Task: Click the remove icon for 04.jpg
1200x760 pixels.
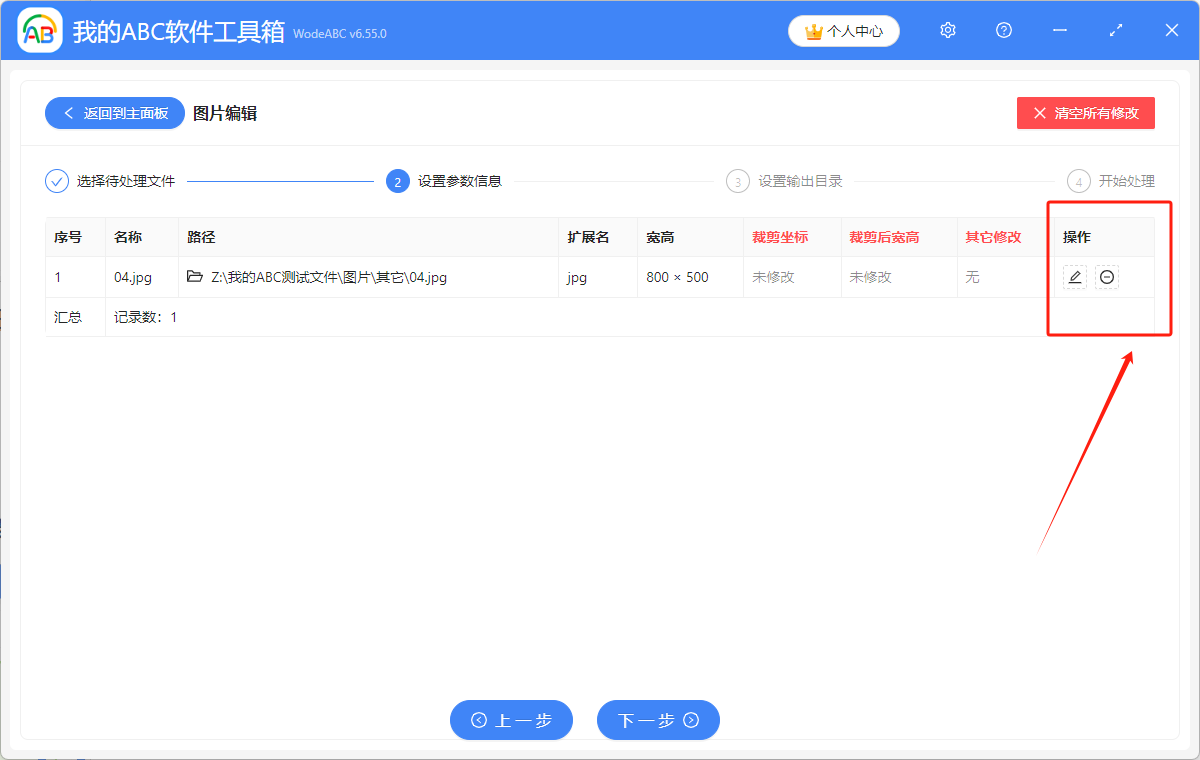Action: point(1106,277)
